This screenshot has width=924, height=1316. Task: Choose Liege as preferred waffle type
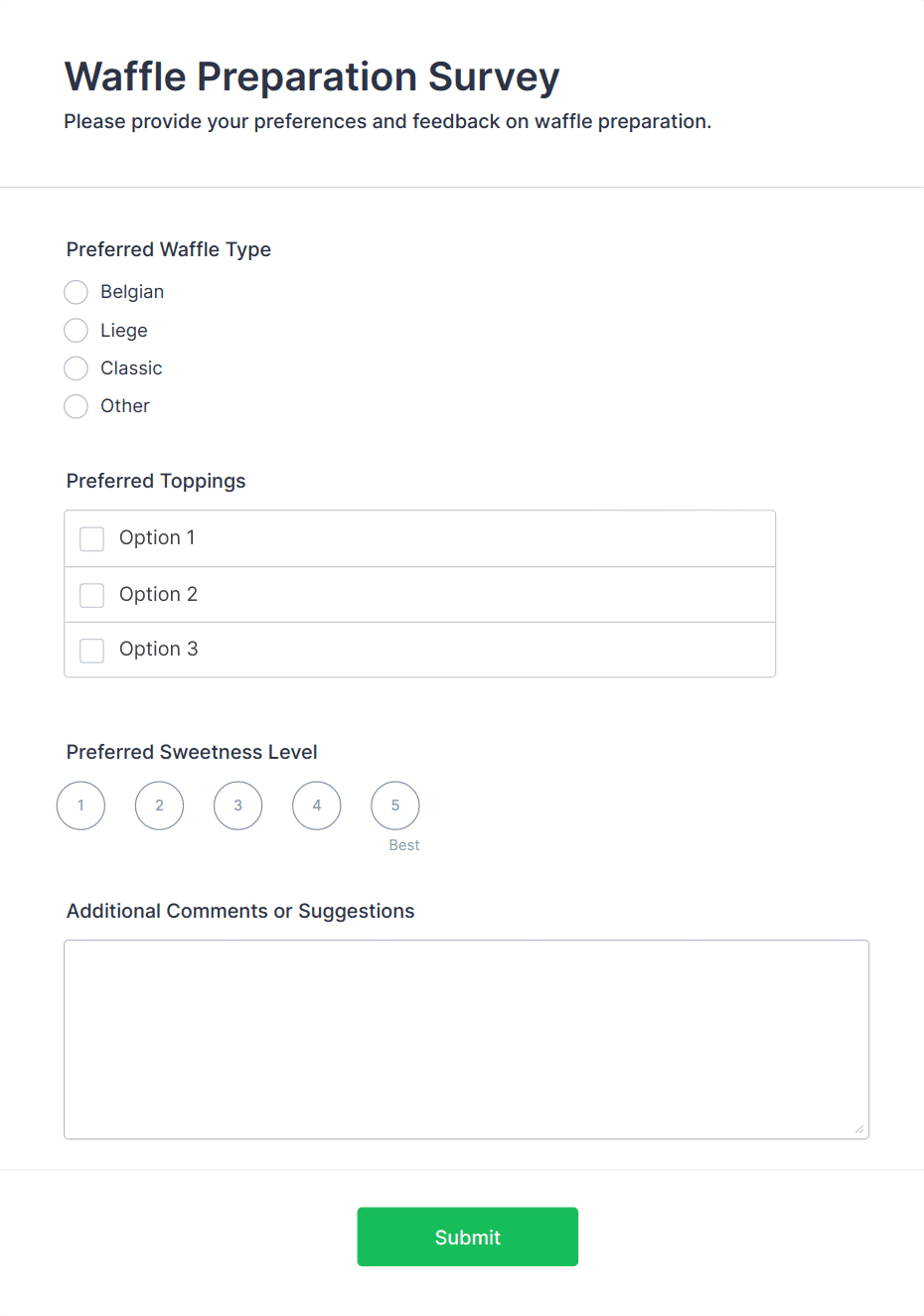(x=77, y=330)
